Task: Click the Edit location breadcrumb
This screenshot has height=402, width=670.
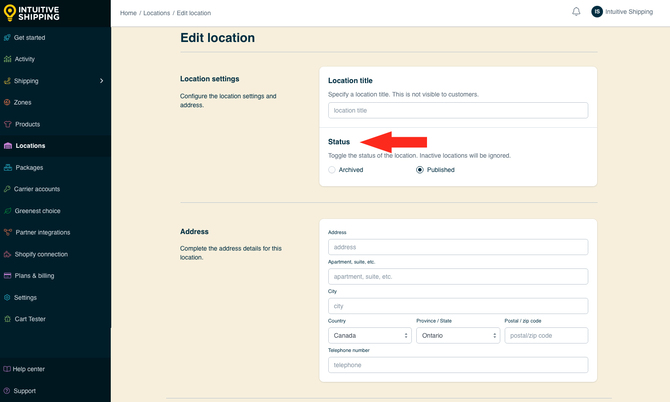Action: click(x=194, y=13)
